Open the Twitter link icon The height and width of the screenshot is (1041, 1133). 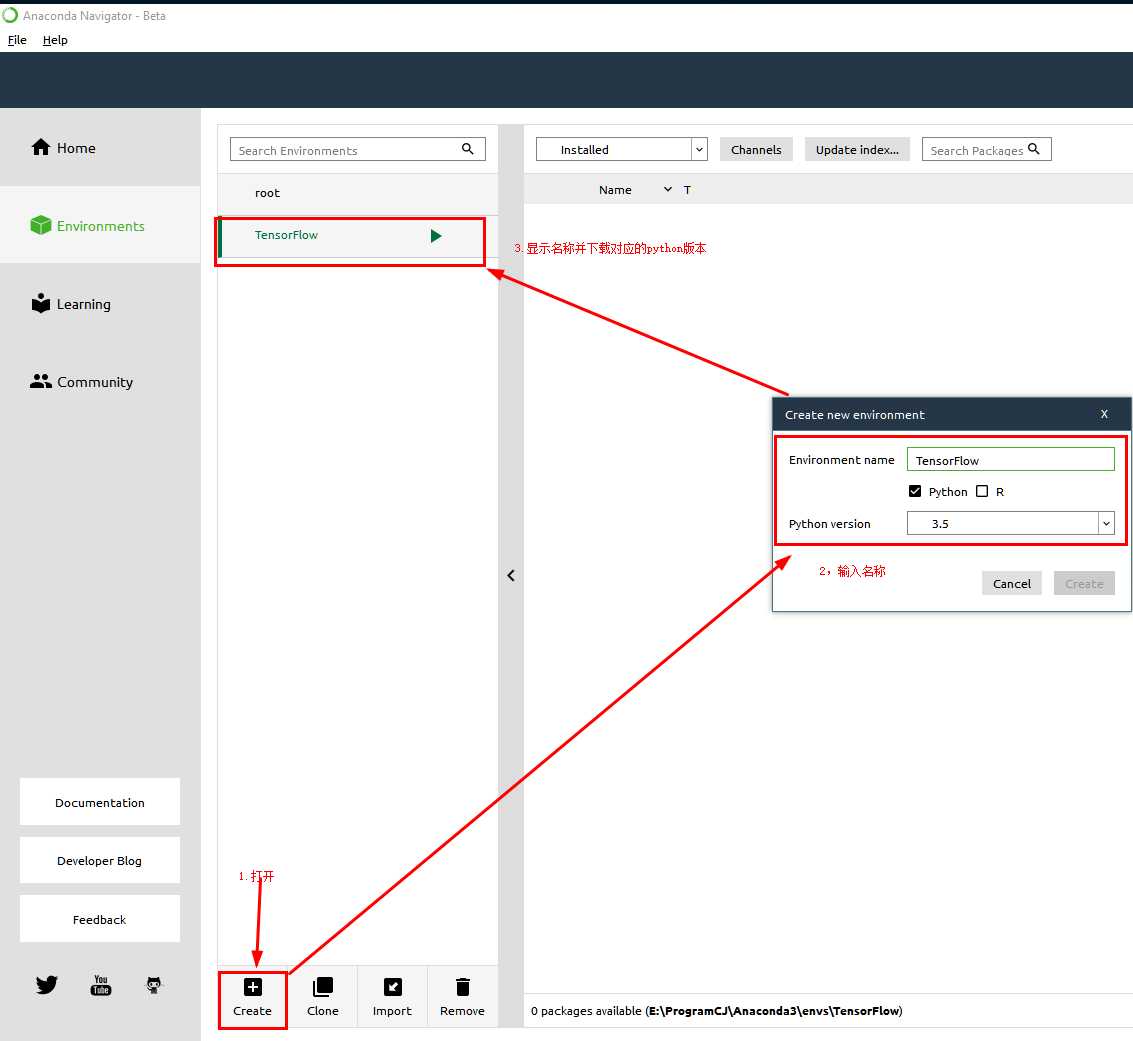pyautogui.click(x=46, y=985)
